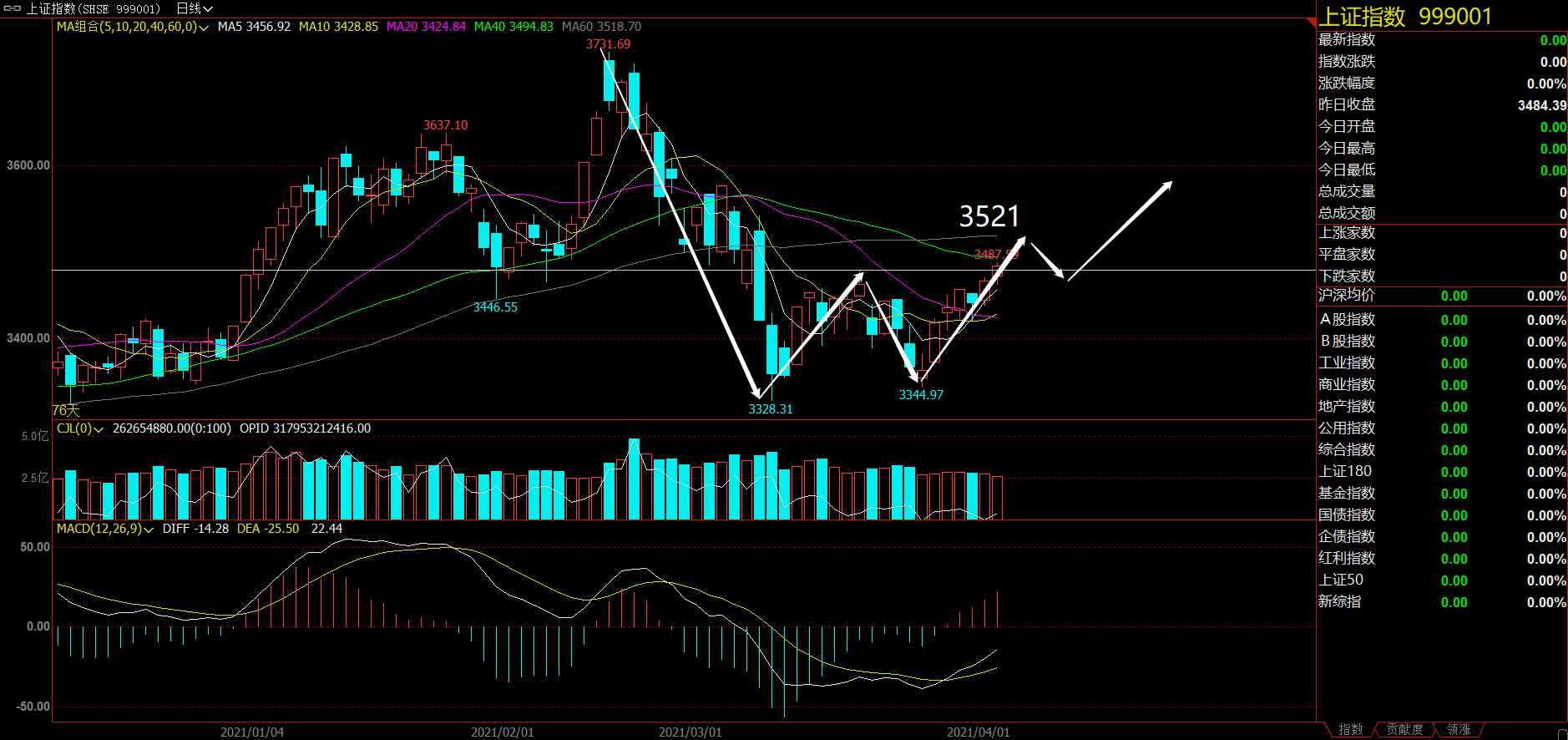Open the 工业指数 index row
The height and width of the screenshot is (740, 1568).
[1442, 363]
